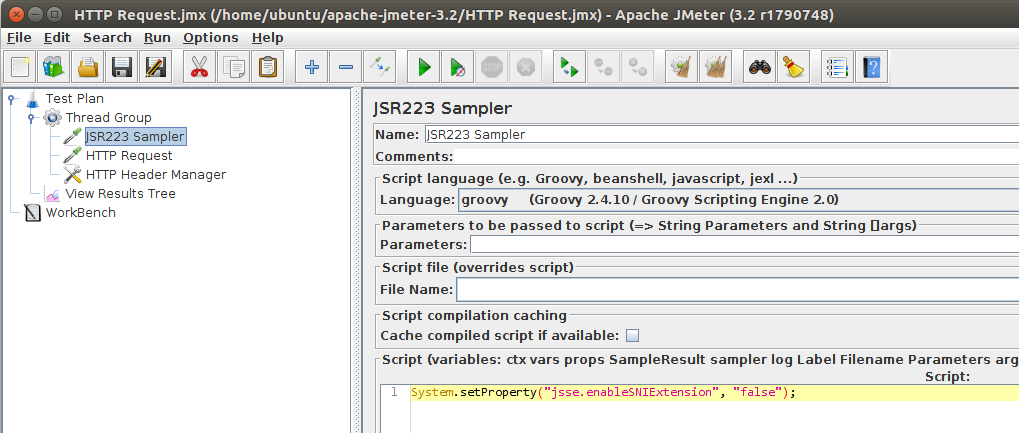The height and width of the screenshot is (433, 1019).
Task: Click the JSR223 Sampler panel heading
Action: 443,109
